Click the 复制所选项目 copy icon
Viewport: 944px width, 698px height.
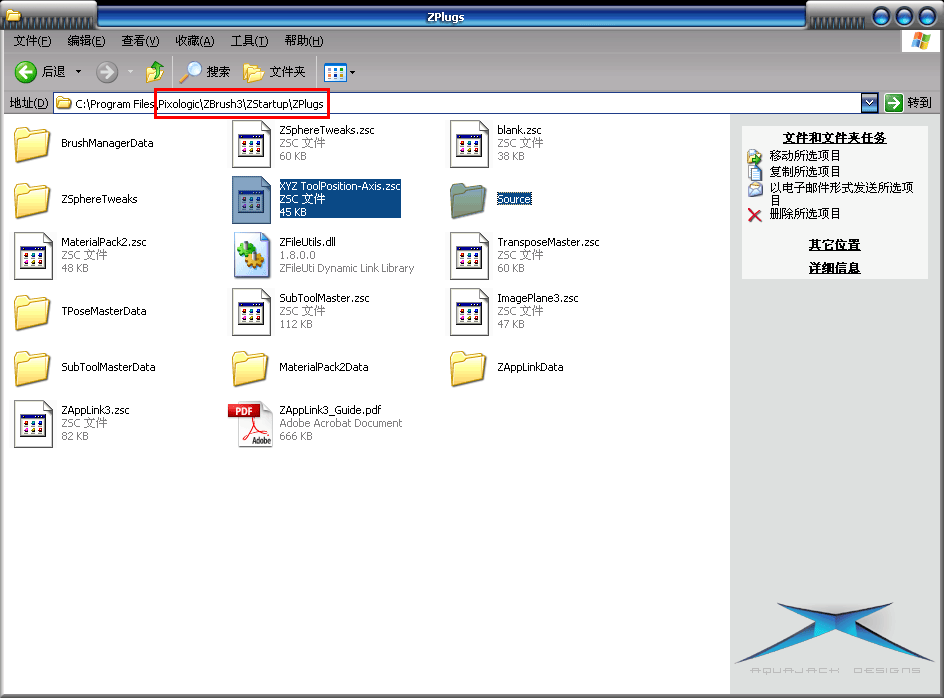tap(755, 172)
